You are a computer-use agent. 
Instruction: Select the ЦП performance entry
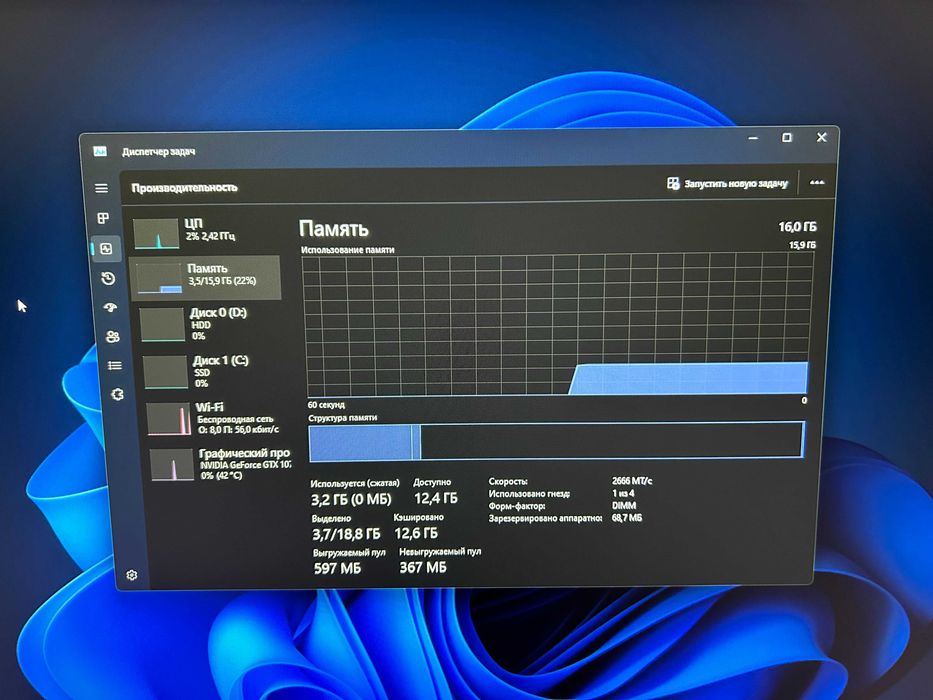(204, 232)
